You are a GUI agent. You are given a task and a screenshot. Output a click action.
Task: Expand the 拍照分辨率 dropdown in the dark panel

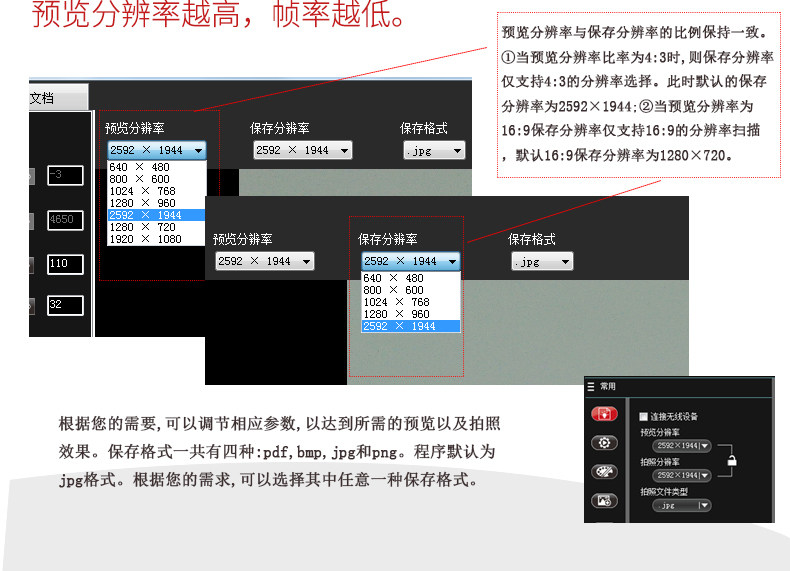pyautogui.click(x=681, y=475)
